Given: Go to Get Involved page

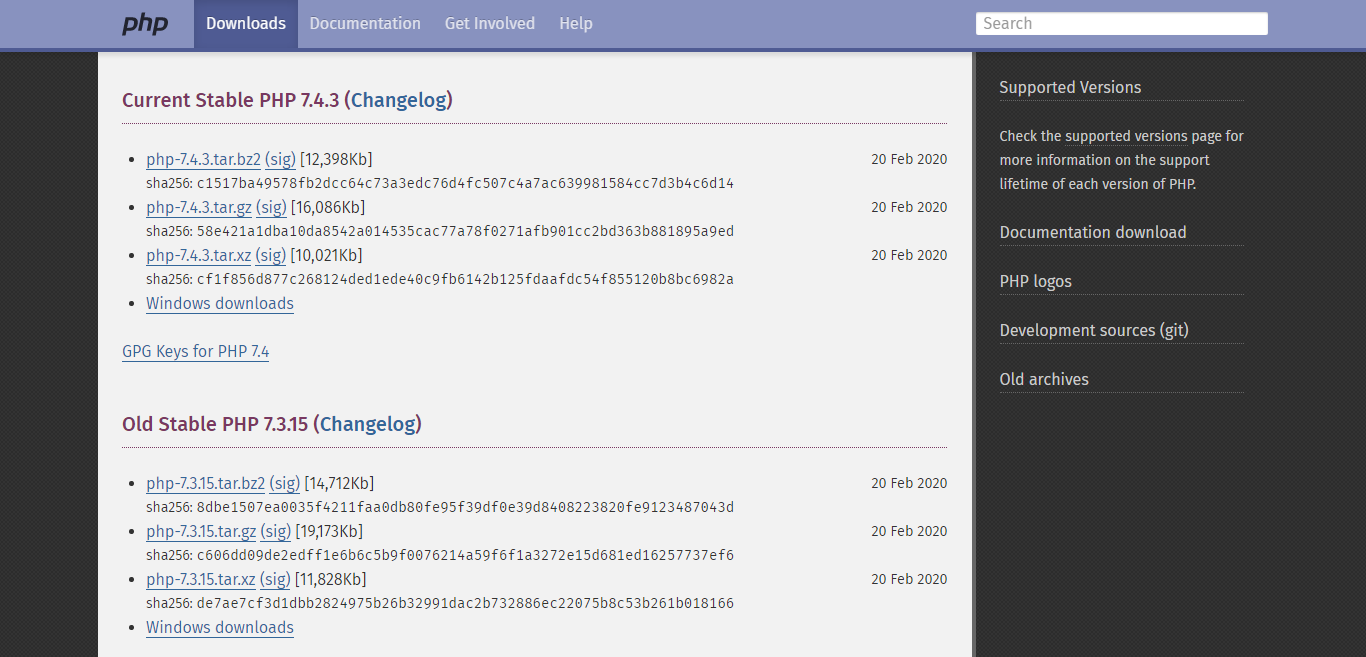Looking at the screenshot, I should (489, 24).
